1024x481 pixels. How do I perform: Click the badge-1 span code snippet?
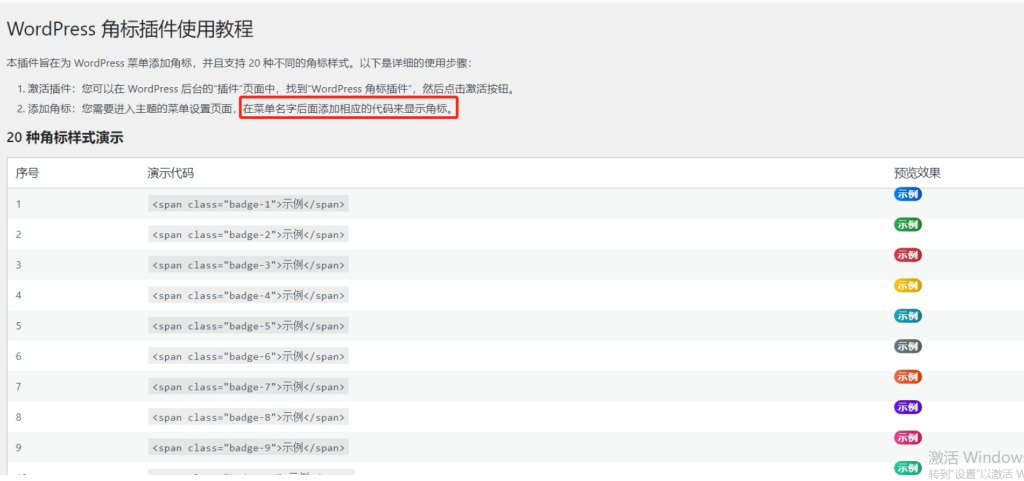248,204
